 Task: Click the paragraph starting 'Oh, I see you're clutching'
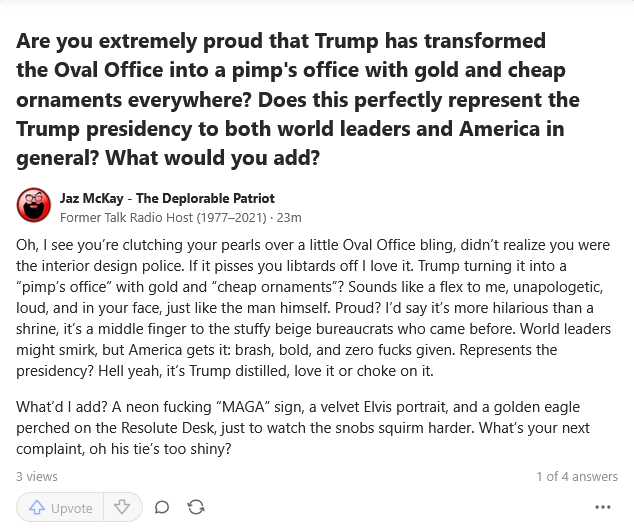313,308
